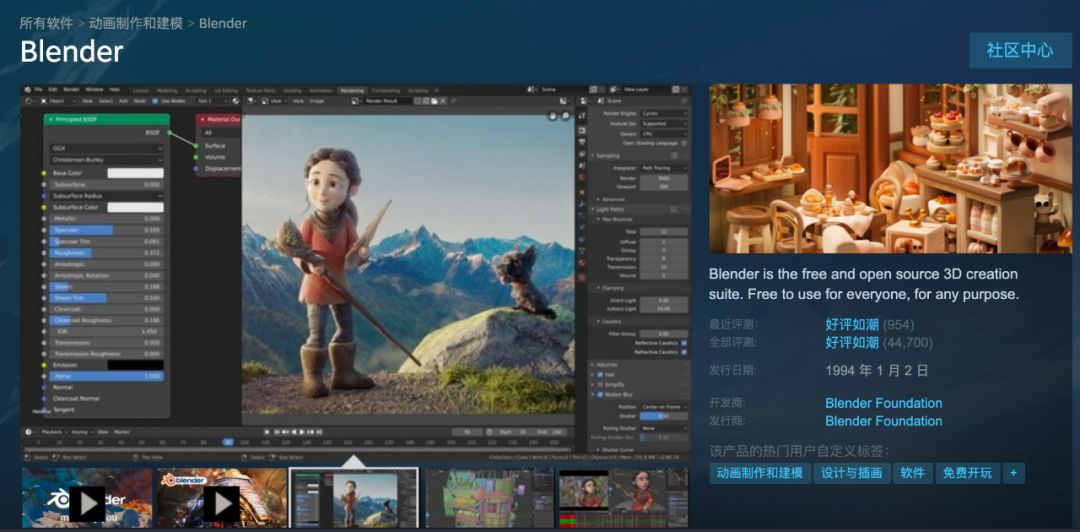Click the Base Color swatch
Viewport: 1080px width, 532px height.
coord(136,173)
